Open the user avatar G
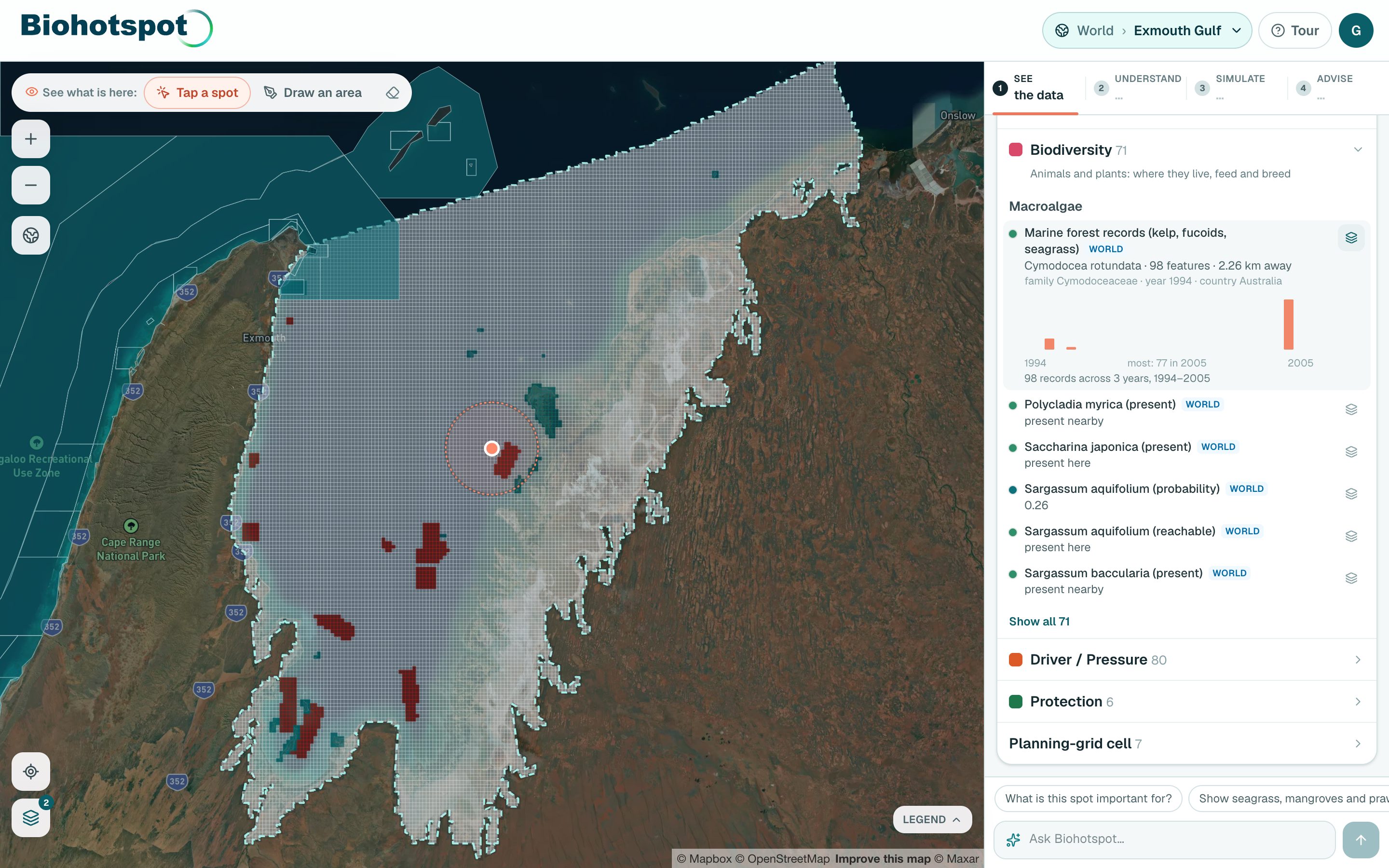 [x=1356, y=30]
